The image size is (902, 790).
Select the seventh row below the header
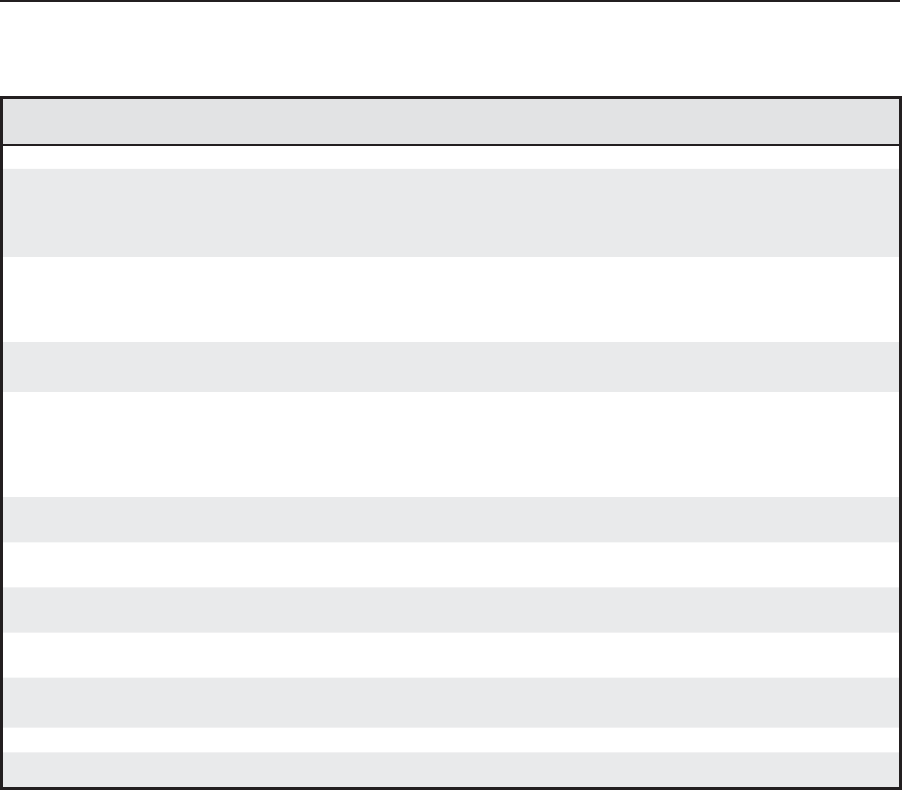450,564
